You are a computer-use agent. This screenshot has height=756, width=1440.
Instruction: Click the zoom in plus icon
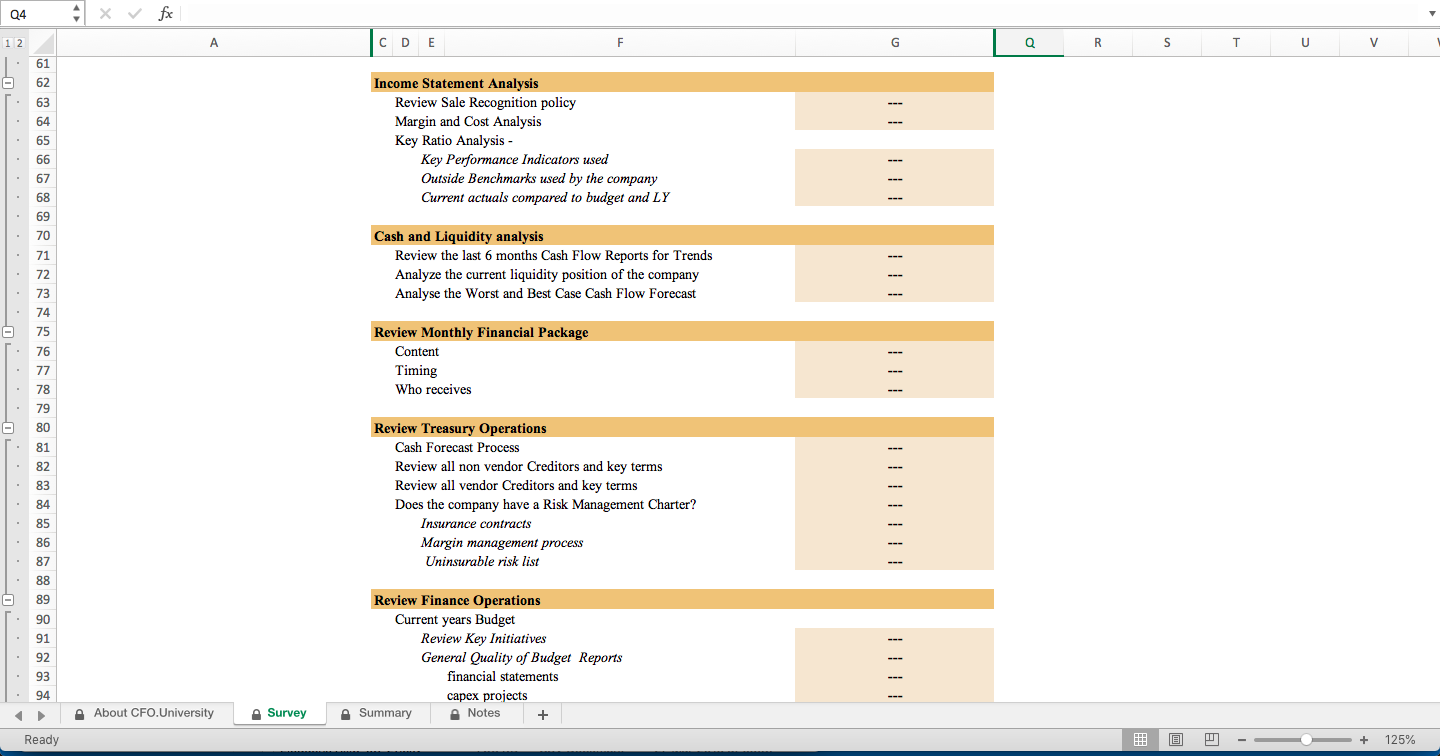1364,740
